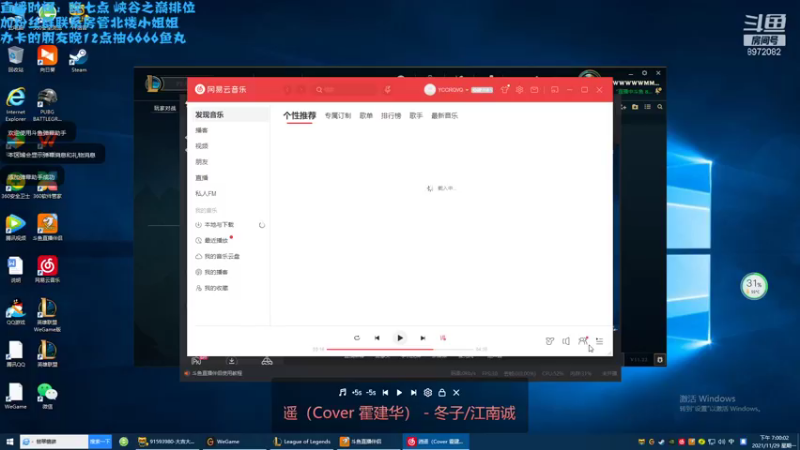The width and height of the screenshot is (800, 450).
Task: Toggle the loop playback mode icon
Action: 357,338
